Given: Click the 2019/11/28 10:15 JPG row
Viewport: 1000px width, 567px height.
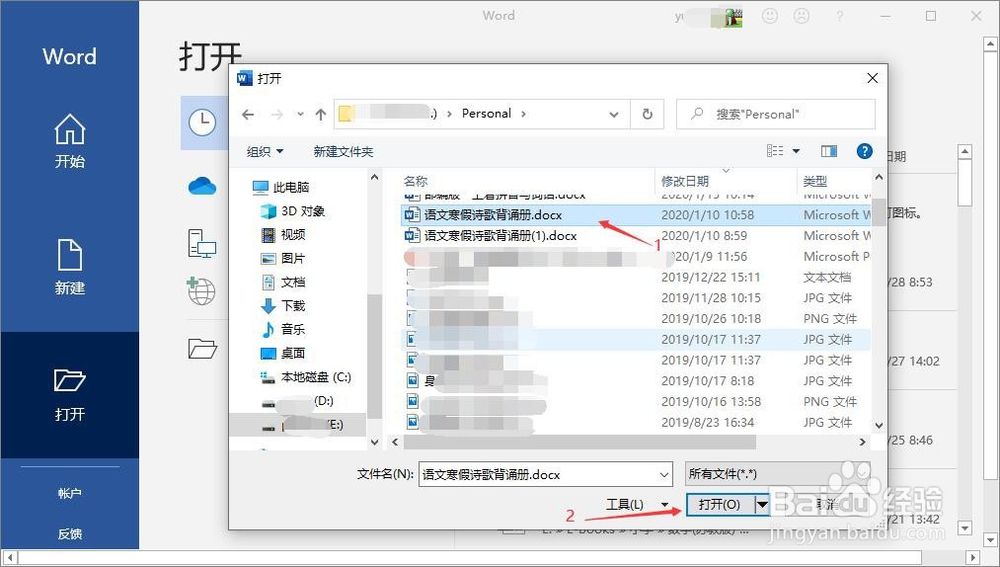Looking at the screenshot, I should point(635,298).
